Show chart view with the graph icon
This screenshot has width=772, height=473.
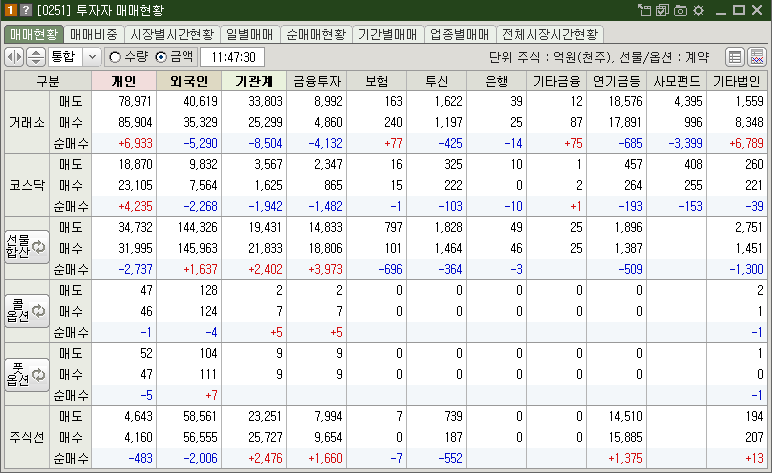[757, 57]
